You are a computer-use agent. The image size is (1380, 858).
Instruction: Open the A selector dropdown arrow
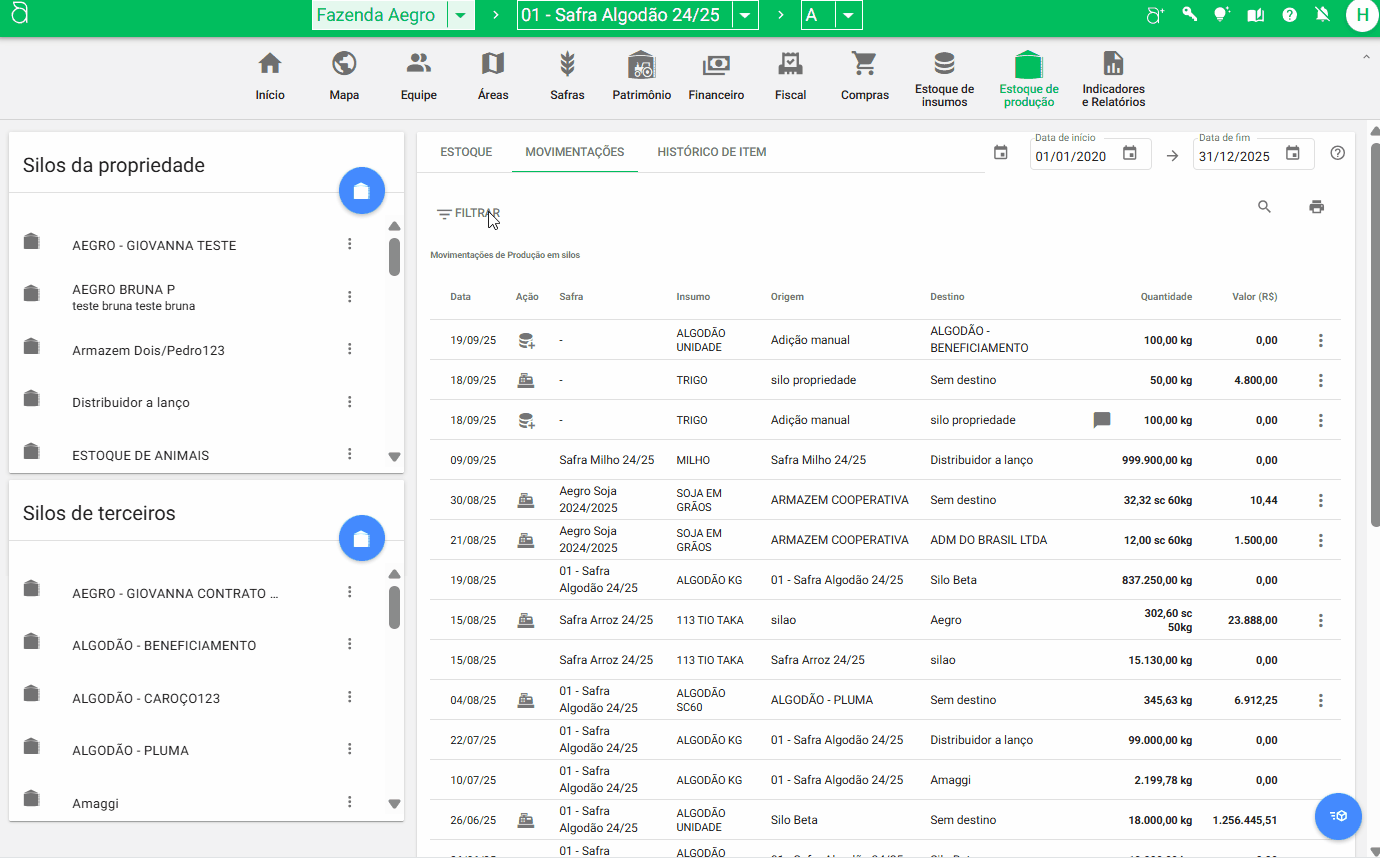tap(848, 16)
